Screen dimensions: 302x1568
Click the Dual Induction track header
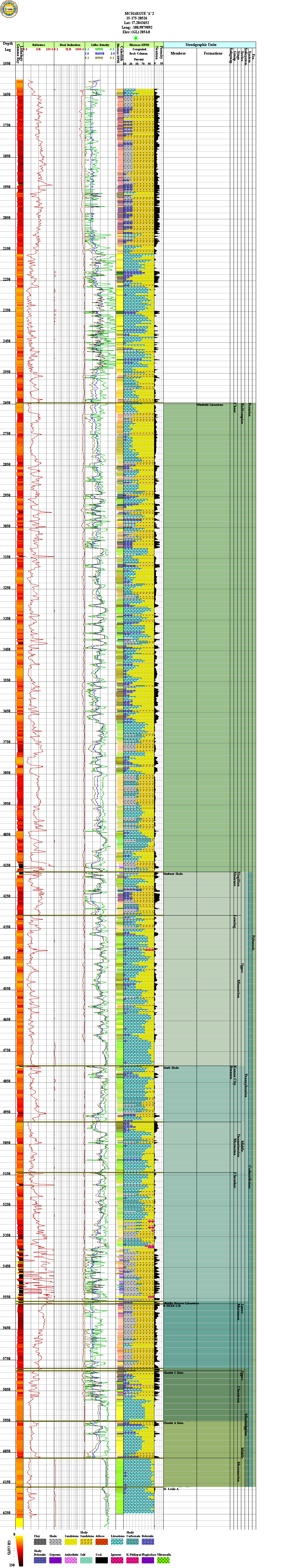pos(69,45)
